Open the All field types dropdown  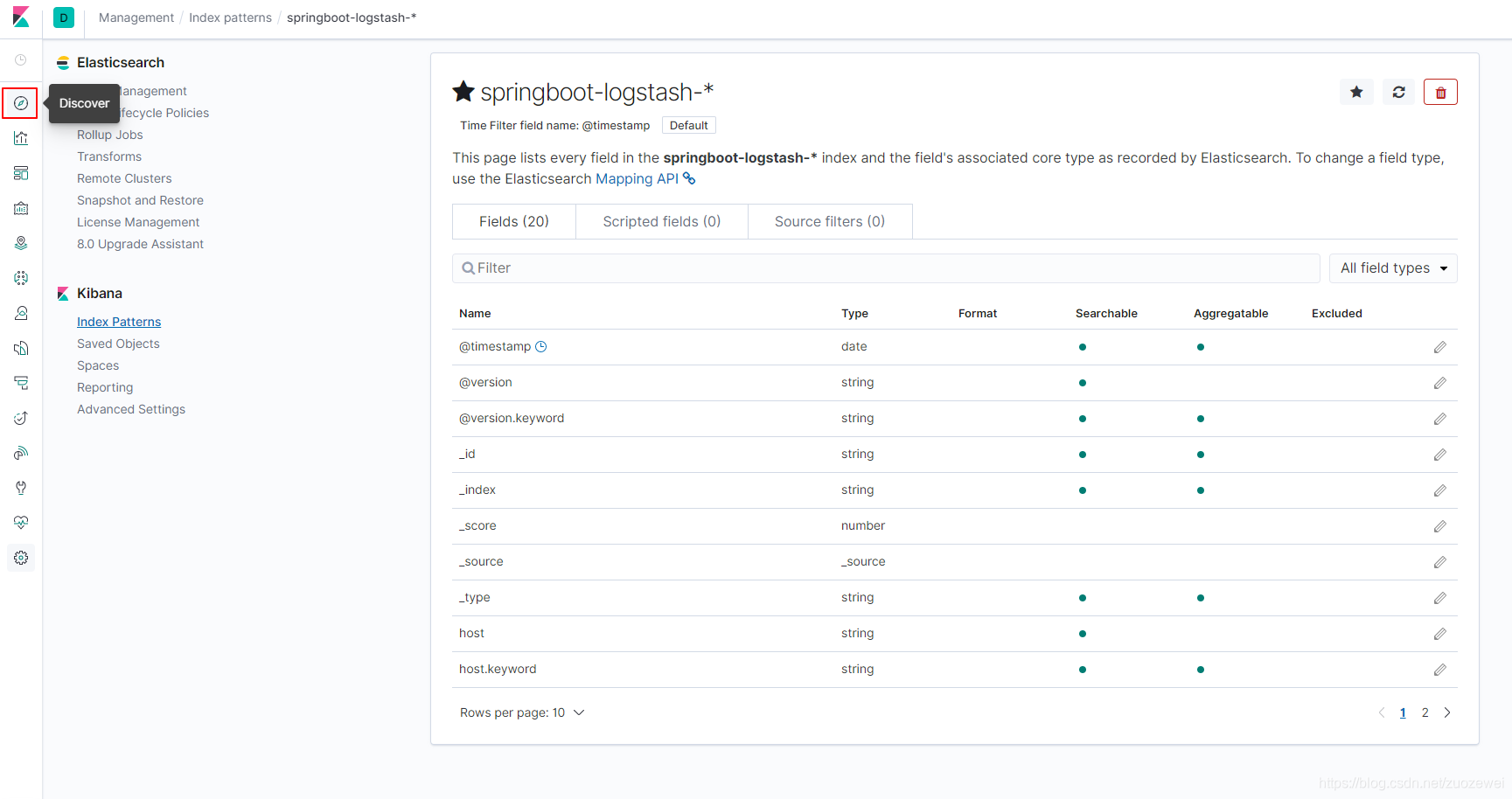[x=1393, y=268]
